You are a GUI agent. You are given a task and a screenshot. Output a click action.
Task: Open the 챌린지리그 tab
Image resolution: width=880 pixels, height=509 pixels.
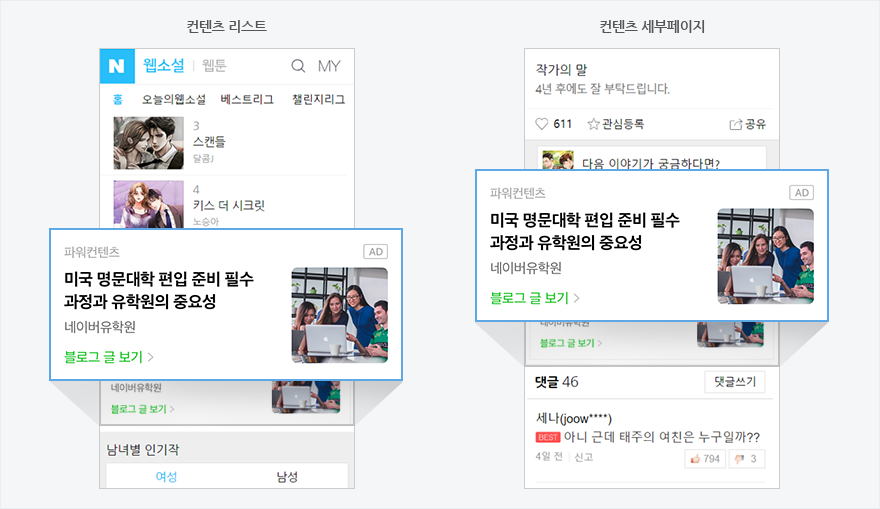tap(318, 99)
